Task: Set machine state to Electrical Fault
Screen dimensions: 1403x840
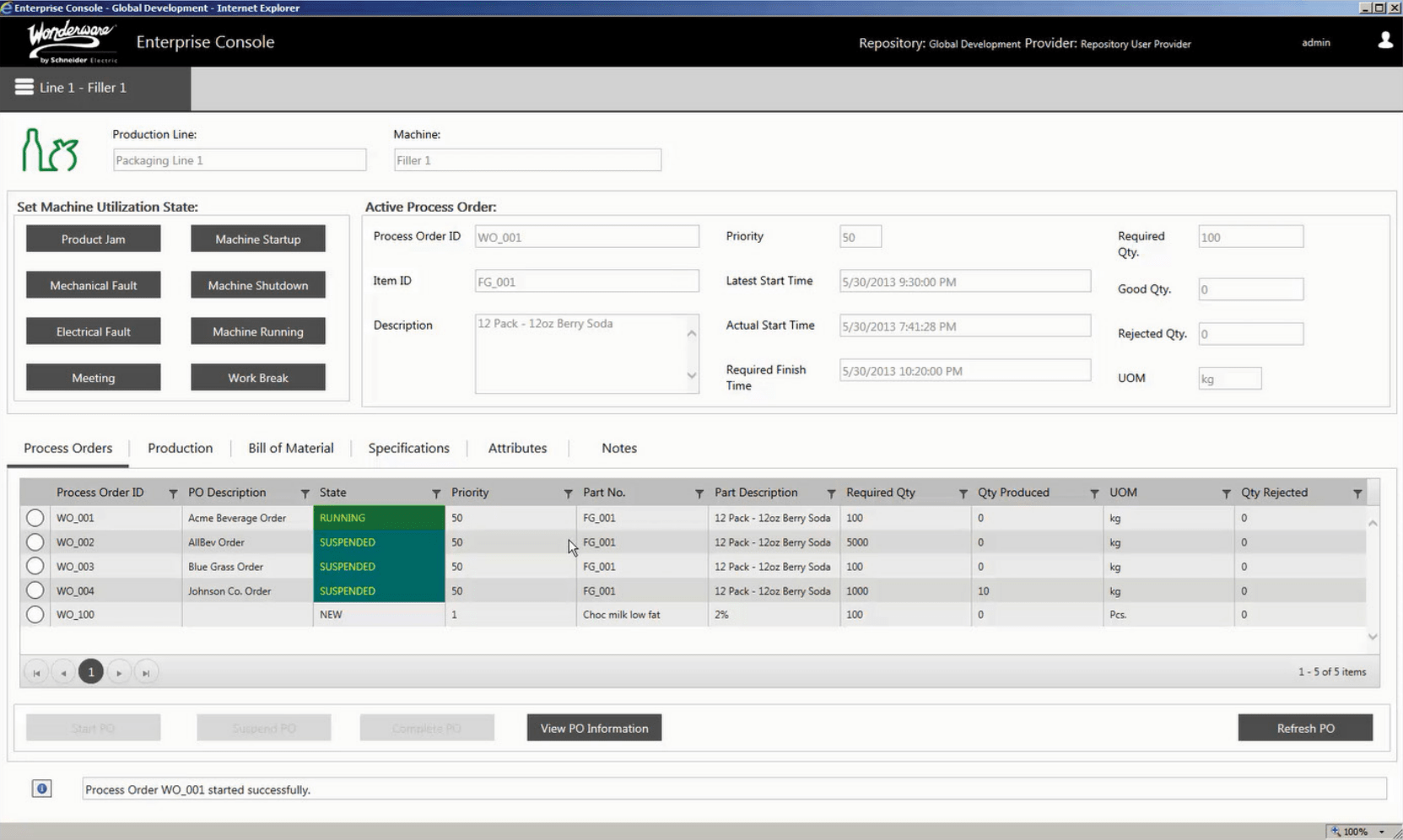Action: click(x=93, y=331)
